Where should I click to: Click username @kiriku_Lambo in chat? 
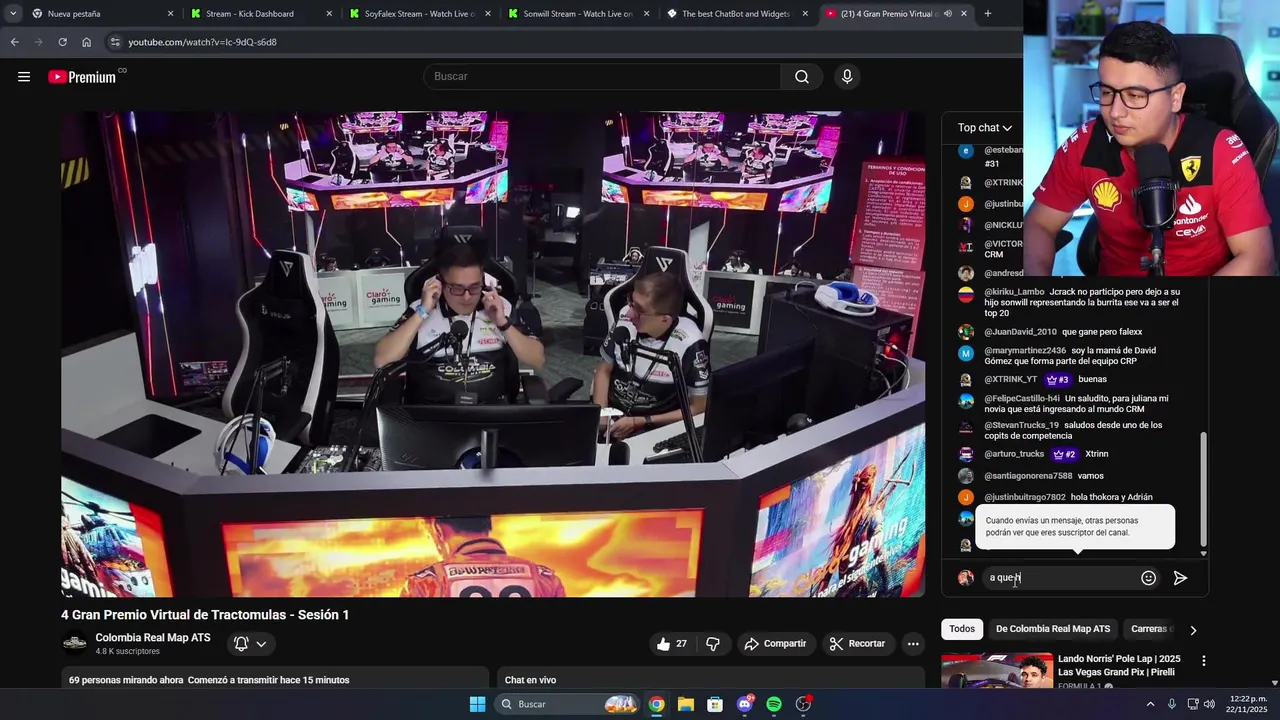(1014, 292)
